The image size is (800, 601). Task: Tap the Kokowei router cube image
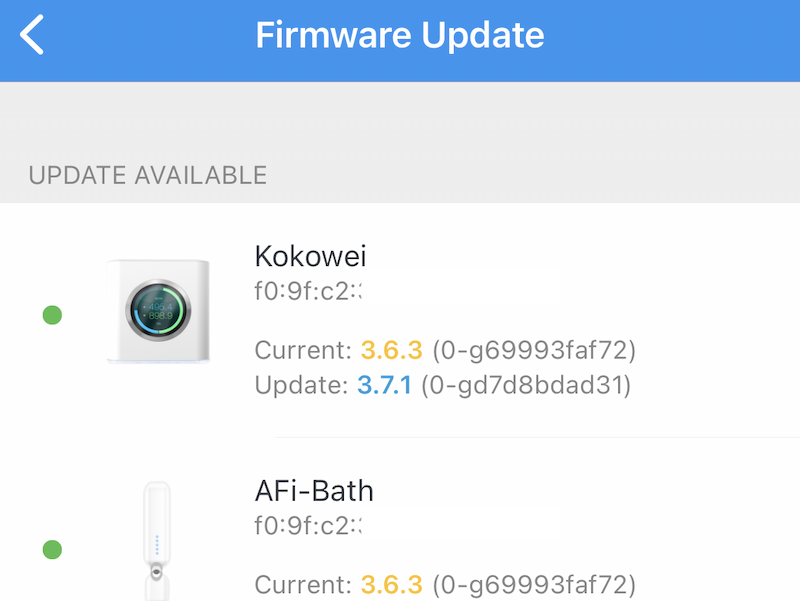point(160,311)
